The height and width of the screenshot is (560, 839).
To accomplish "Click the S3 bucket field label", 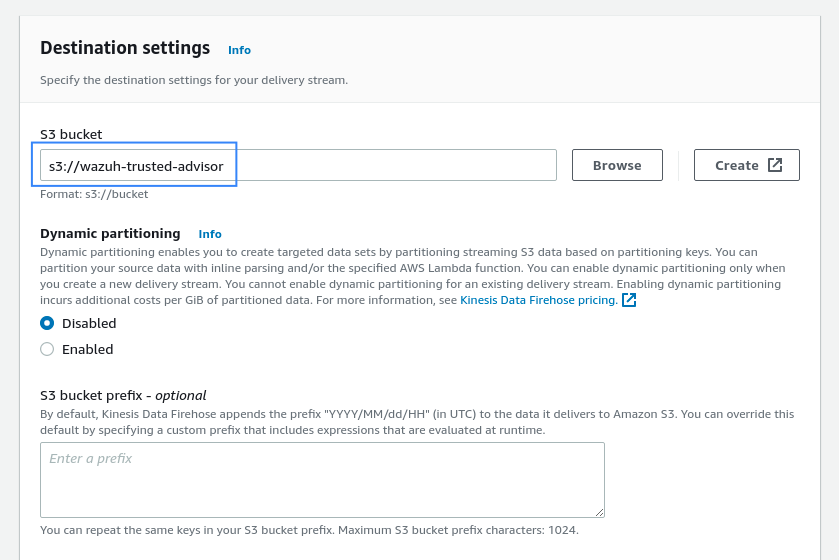I will (71, 134).
